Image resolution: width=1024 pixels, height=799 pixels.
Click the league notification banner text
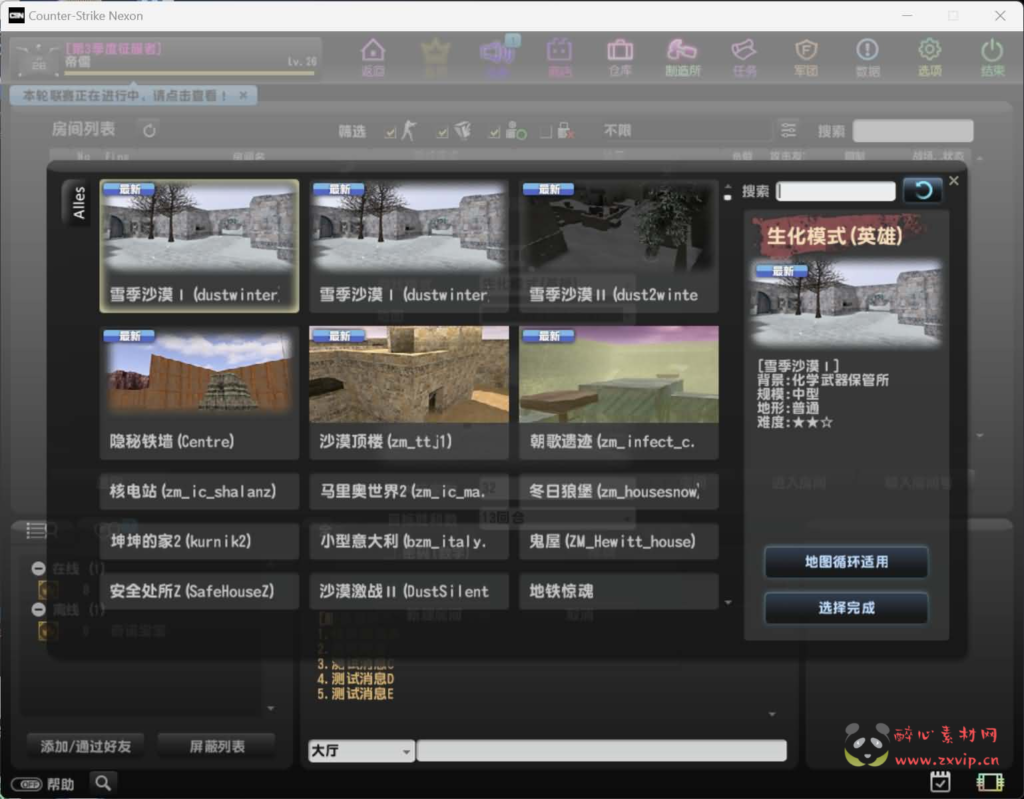click(x=124, y=95)
